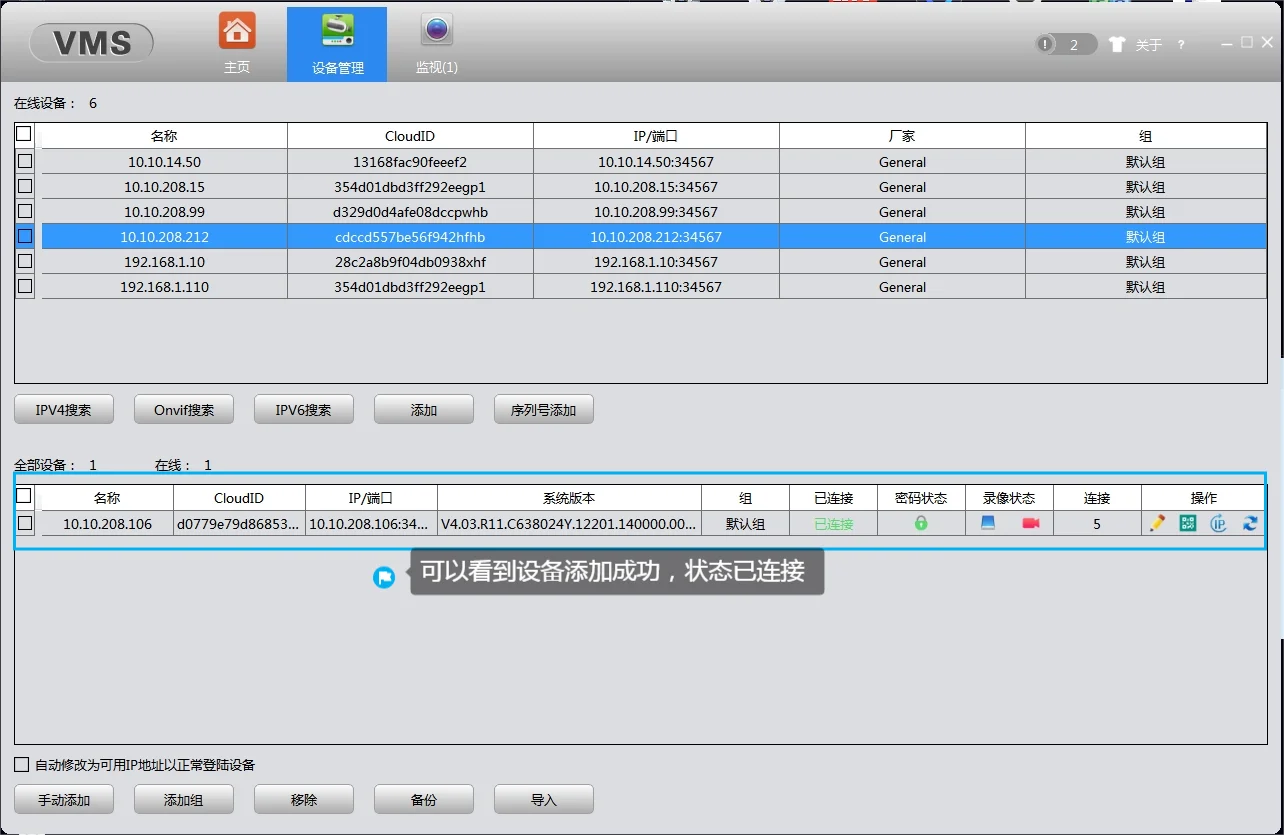Image resolution: width=1284 pixels, height=835 pixels.
Task: Click the 系统版本 column header
Action: coord(569,497)
